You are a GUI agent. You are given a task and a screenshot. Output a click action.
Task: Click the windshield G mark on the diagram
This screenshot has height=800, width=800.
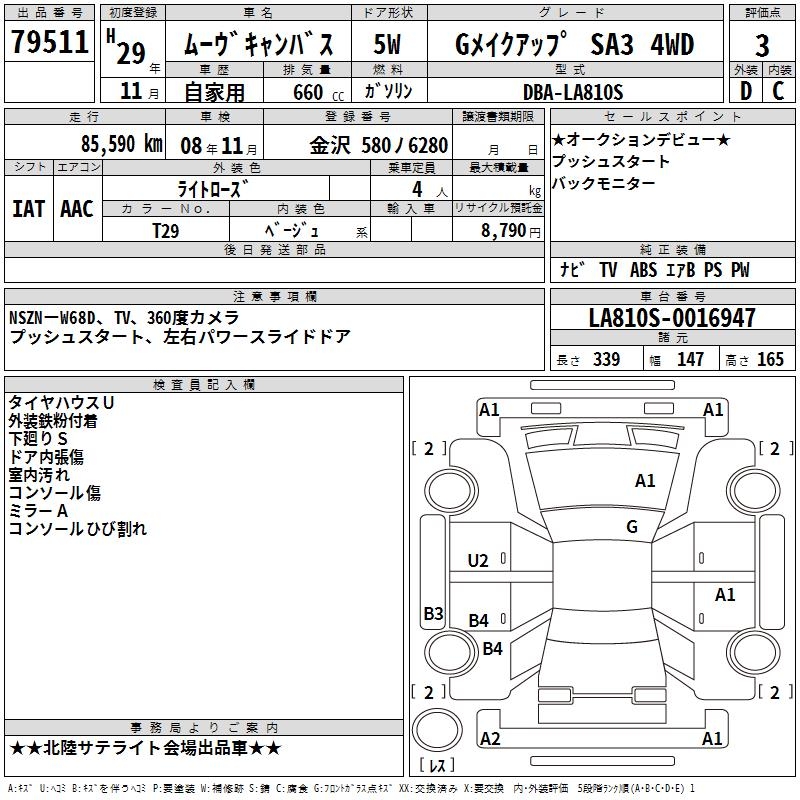pos(632,526)
